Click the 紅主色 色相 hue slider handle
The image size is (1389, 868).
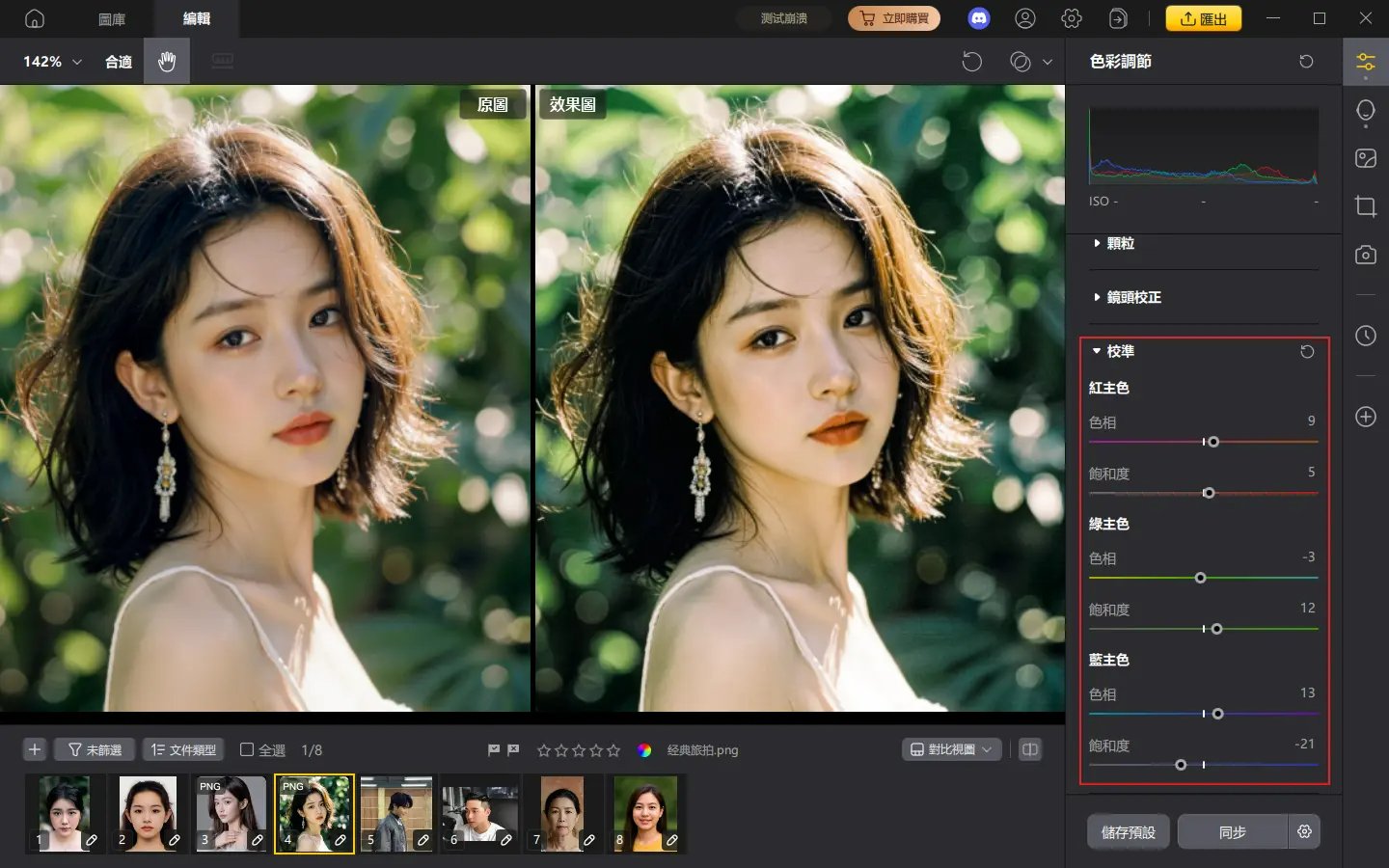(1213, 442)
